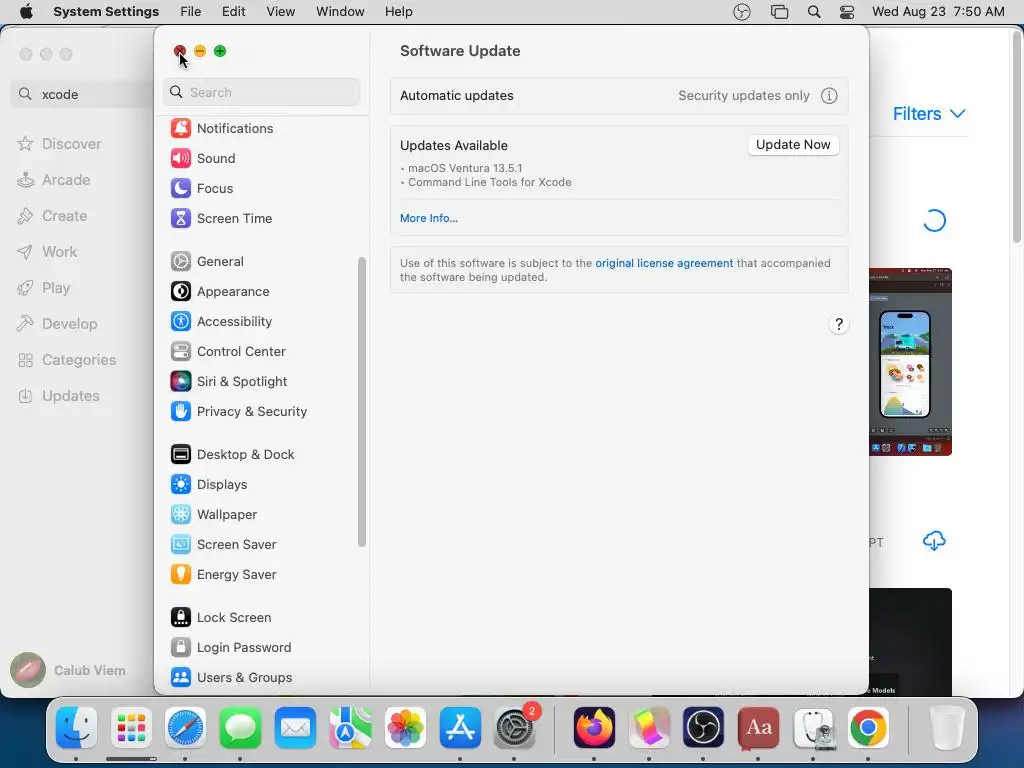Open Firefox from the Dock

pyautogui.click(x=594, y=728)
